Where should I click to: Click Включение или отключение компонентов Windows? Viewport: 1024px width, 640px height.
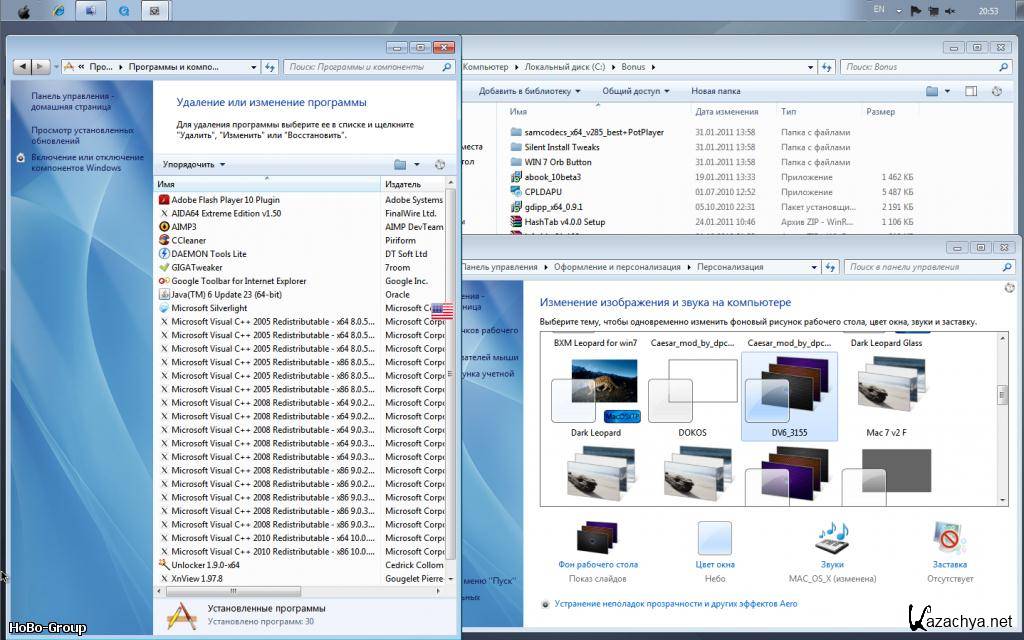tap(88, 162)
